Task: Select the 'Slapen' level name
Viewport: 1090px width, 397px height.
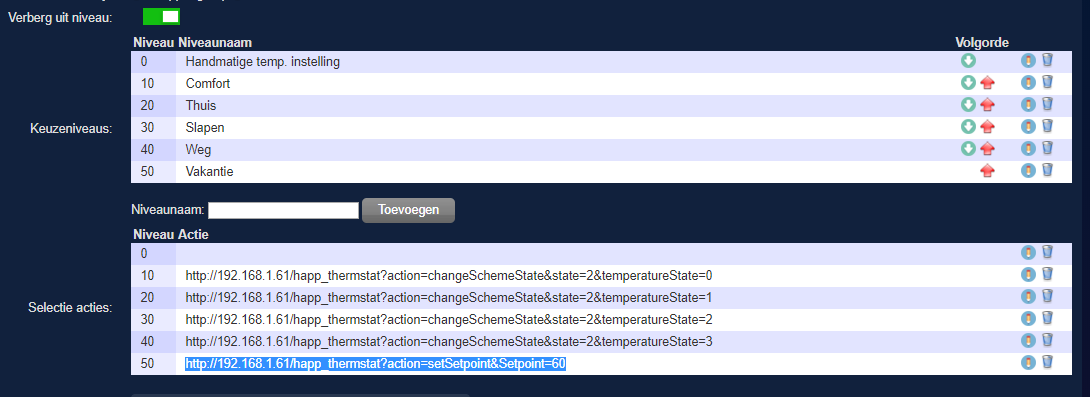Action: tap(205, 128)
